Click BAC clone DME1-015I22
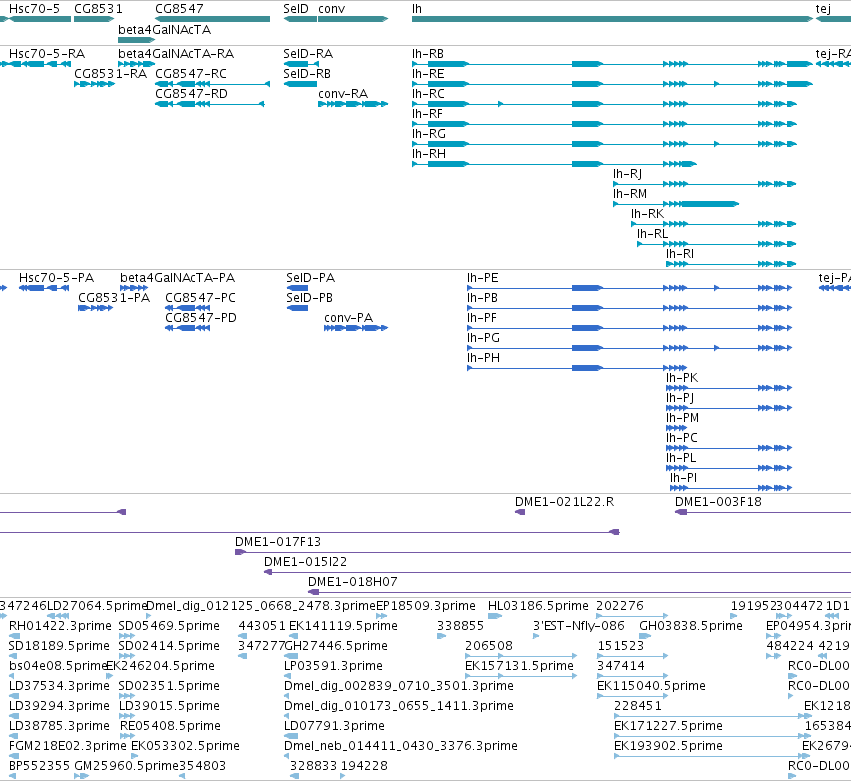Screen dimensions: 851x781 coord(557,573)
